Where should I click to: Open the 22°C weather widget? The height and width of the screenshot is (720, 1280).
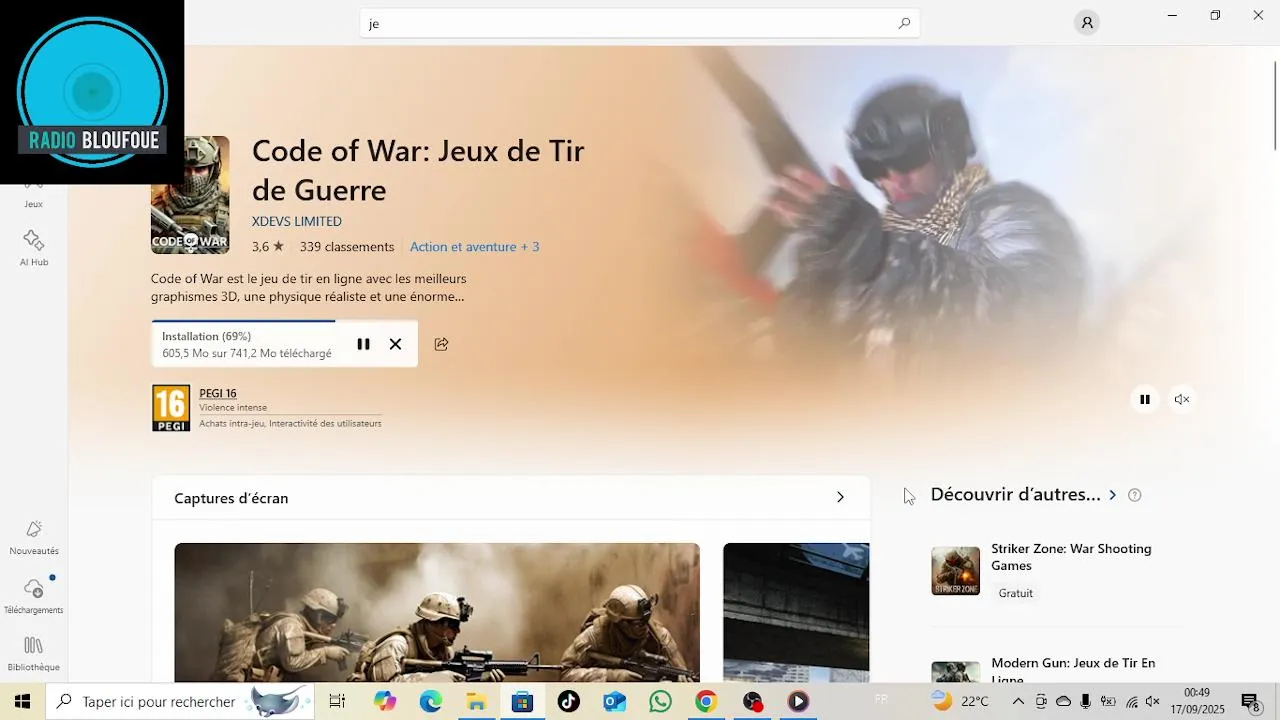point(961,702)
